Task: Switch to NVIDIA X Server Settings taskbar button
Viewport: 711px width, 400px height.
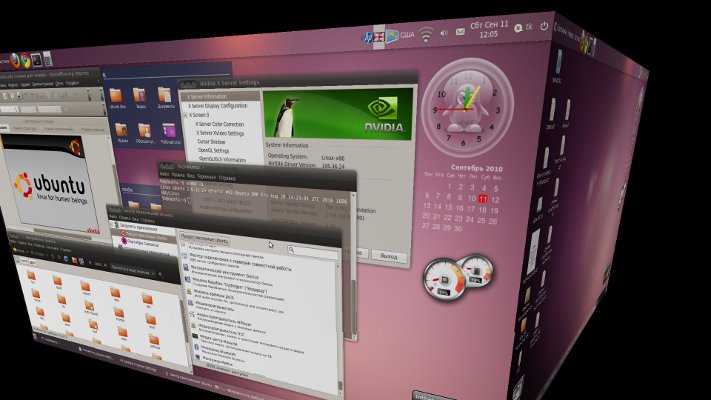Action: pyautogui.click(x=138, y=364)
